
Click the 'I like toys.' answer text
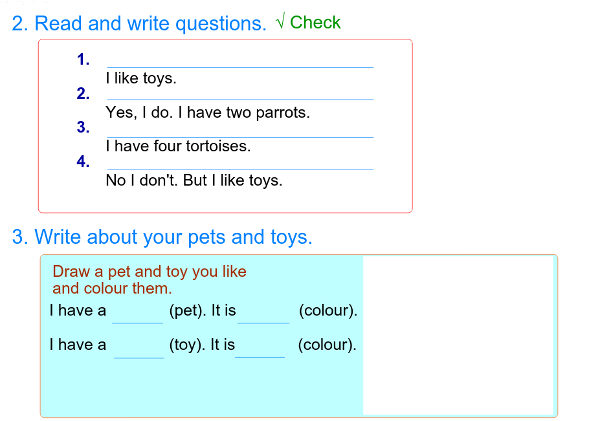point(141,77)
